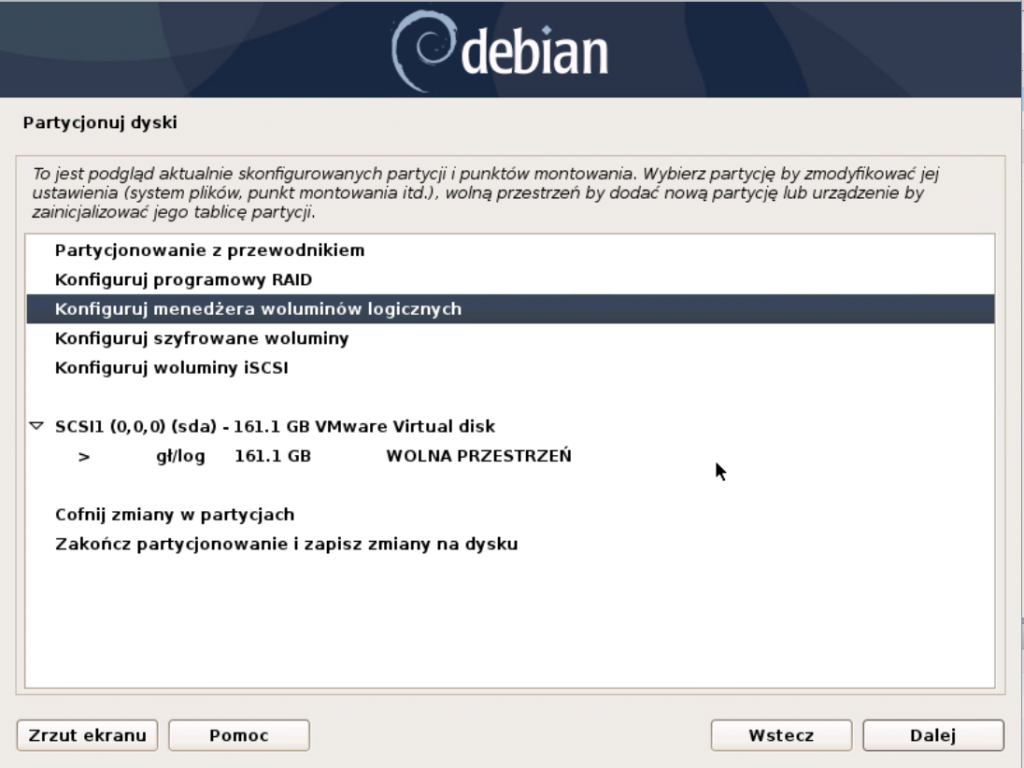Select the WOLNA PRZESTRZEŃ free space label
1024x768 pixels.
[x=478, y=456]
